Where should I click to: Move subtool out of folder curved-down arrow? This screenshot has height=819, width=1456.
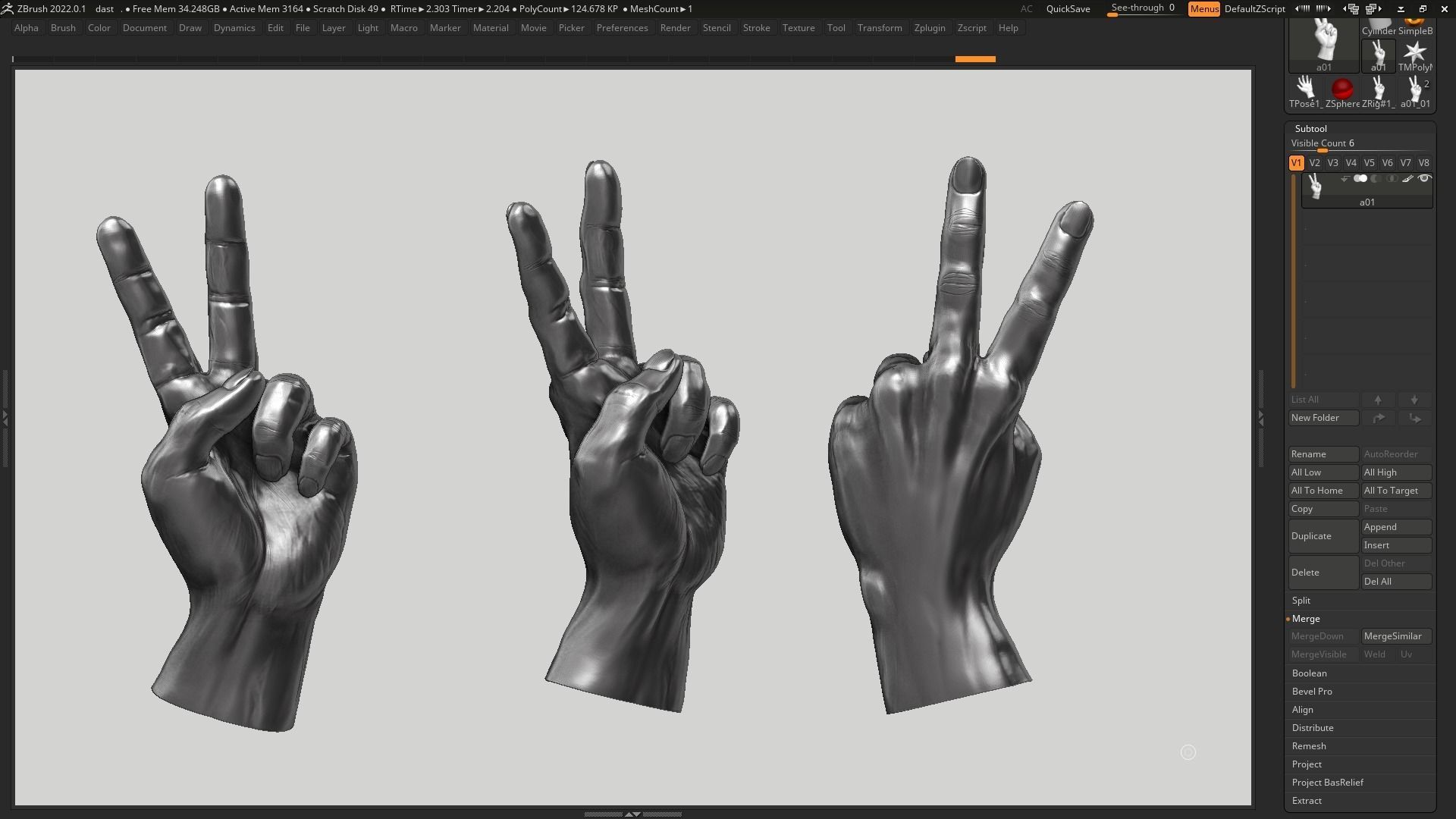click(1414, 418)
